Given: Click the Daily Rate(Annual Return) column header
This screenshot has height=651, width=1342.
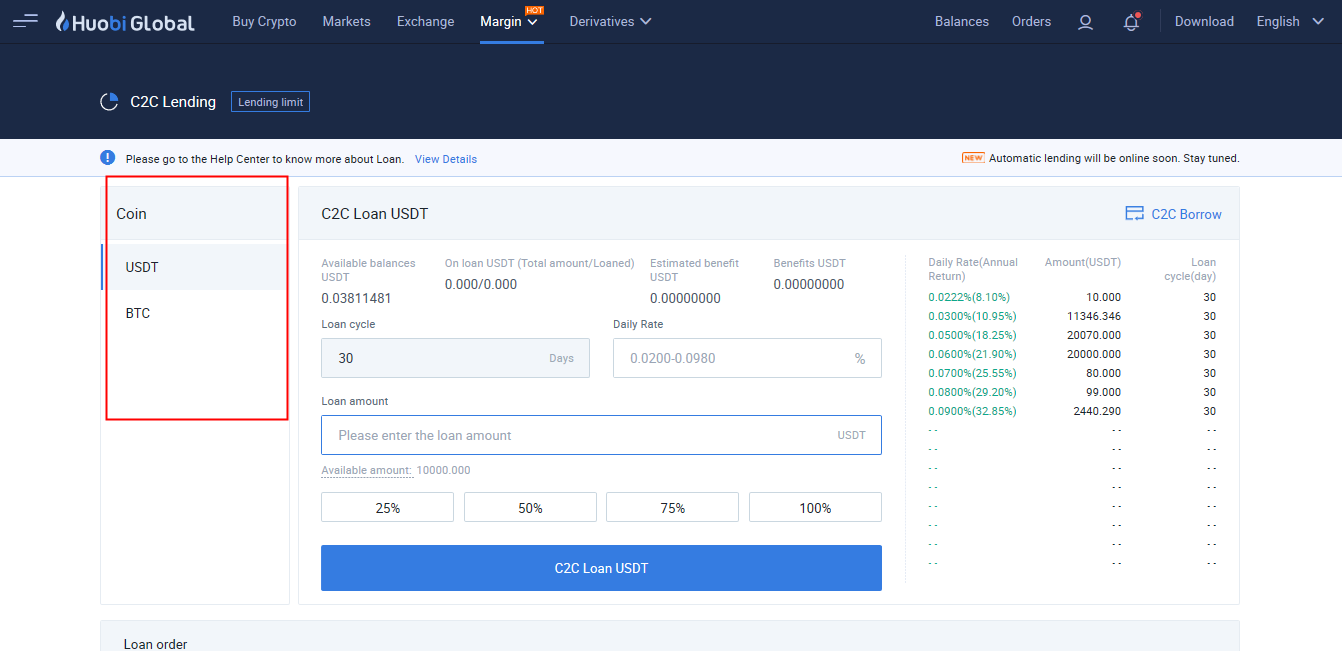Looking at the screenshot, I should click(x=973, y=269).
